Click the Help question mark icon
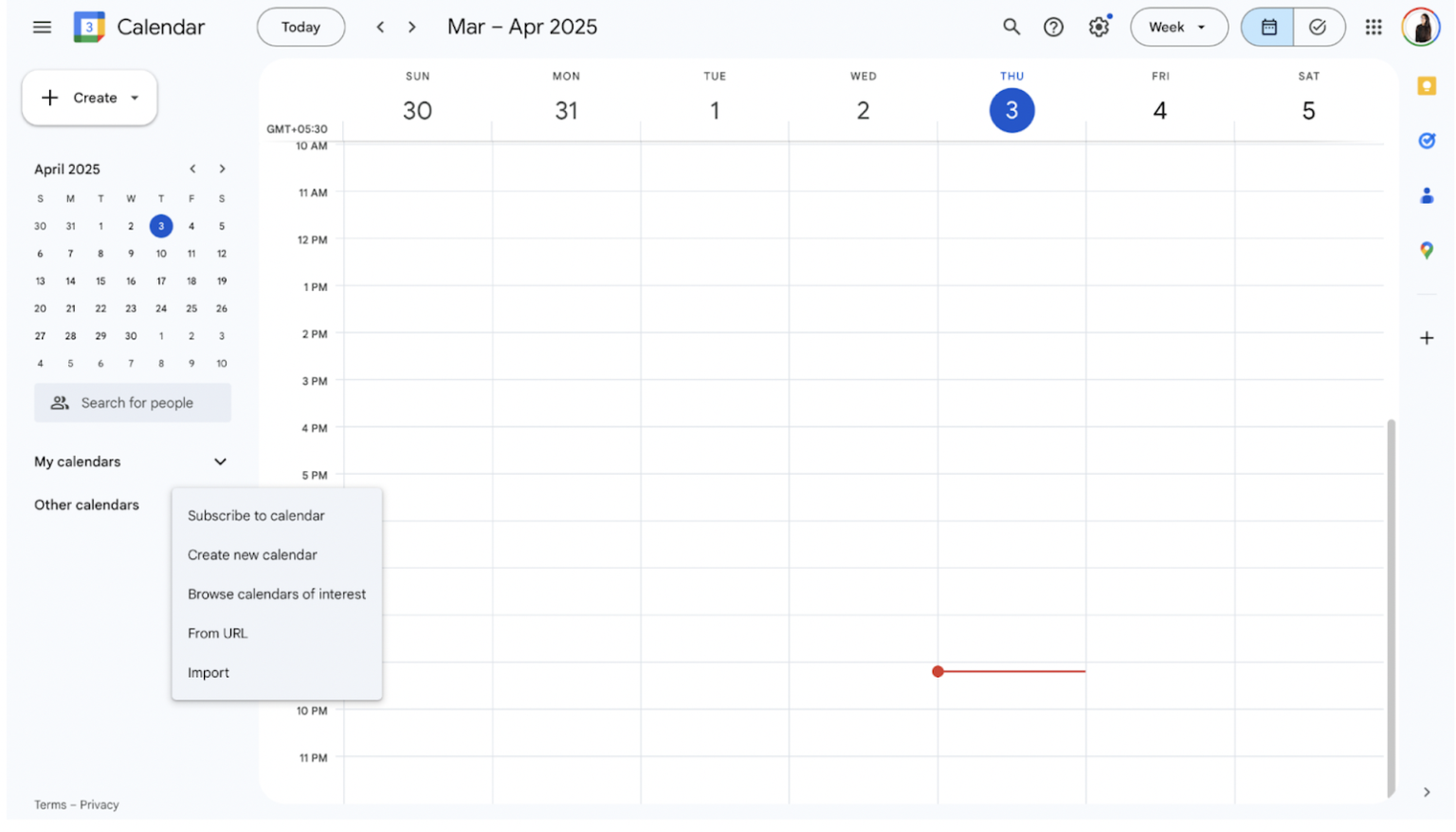1456x832 pixels. [1053, 27]
